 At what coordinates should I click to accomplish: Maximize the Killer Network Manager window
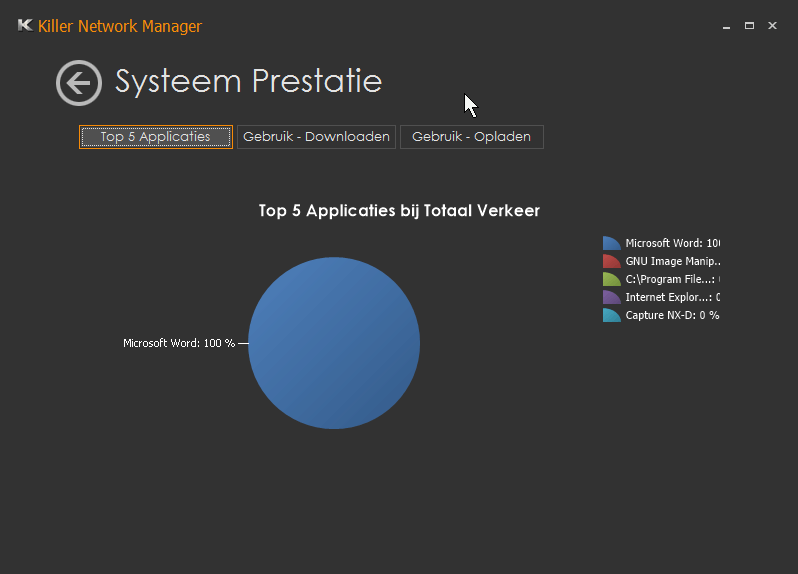[x=749, y=25]
